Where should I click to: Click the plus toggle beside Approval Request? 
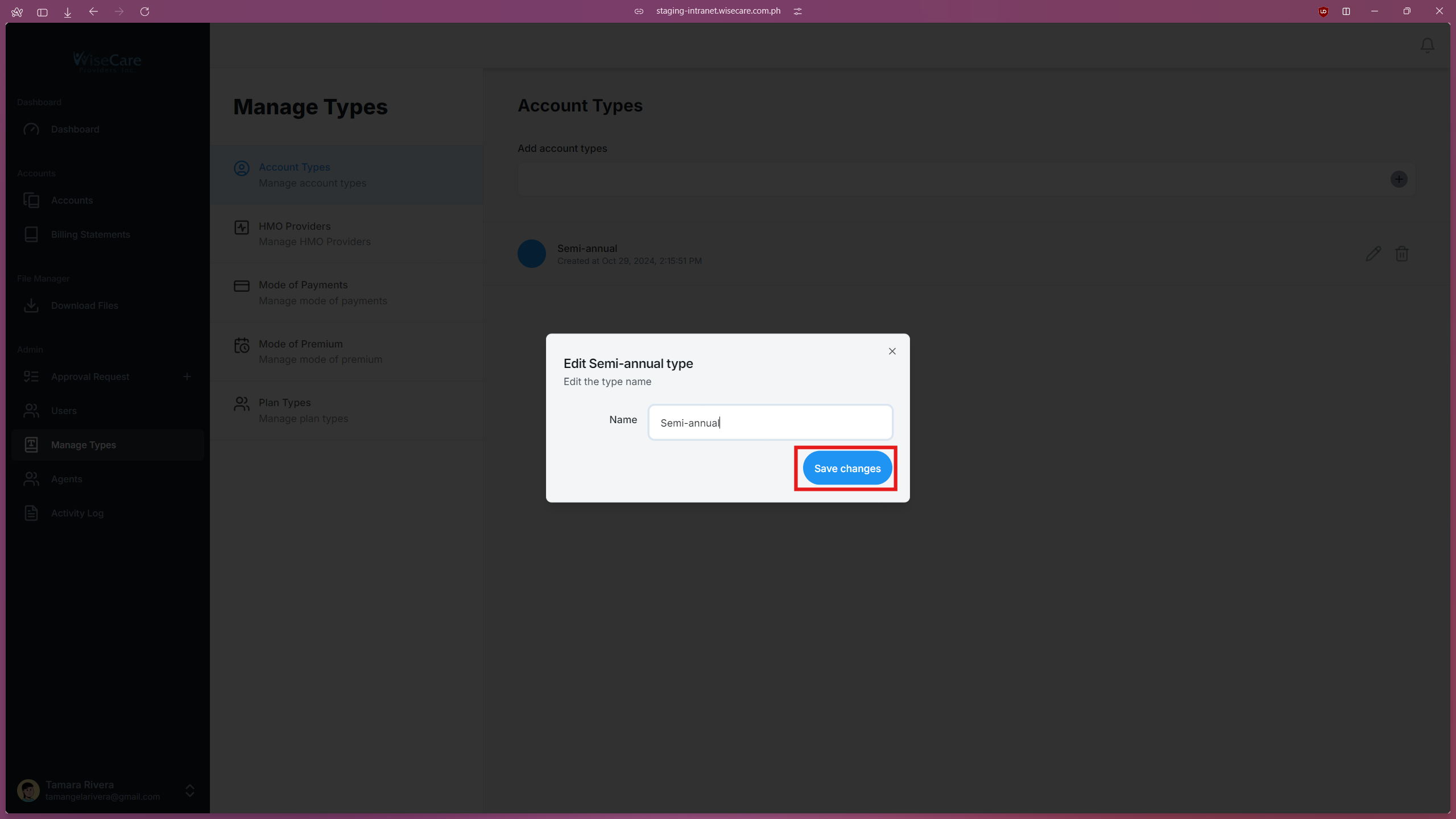click(188, 376)
